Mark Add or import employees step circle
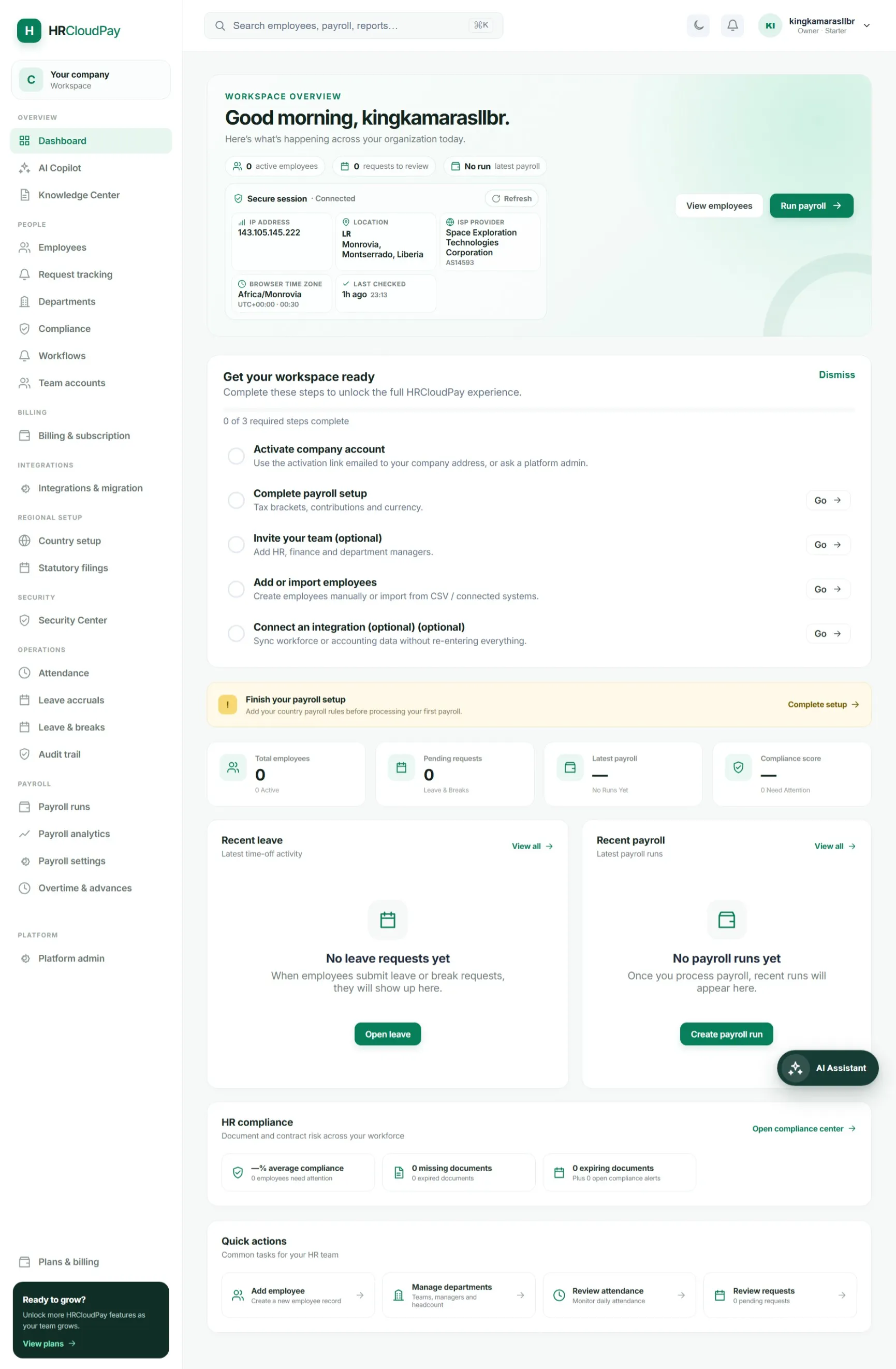 237,589
